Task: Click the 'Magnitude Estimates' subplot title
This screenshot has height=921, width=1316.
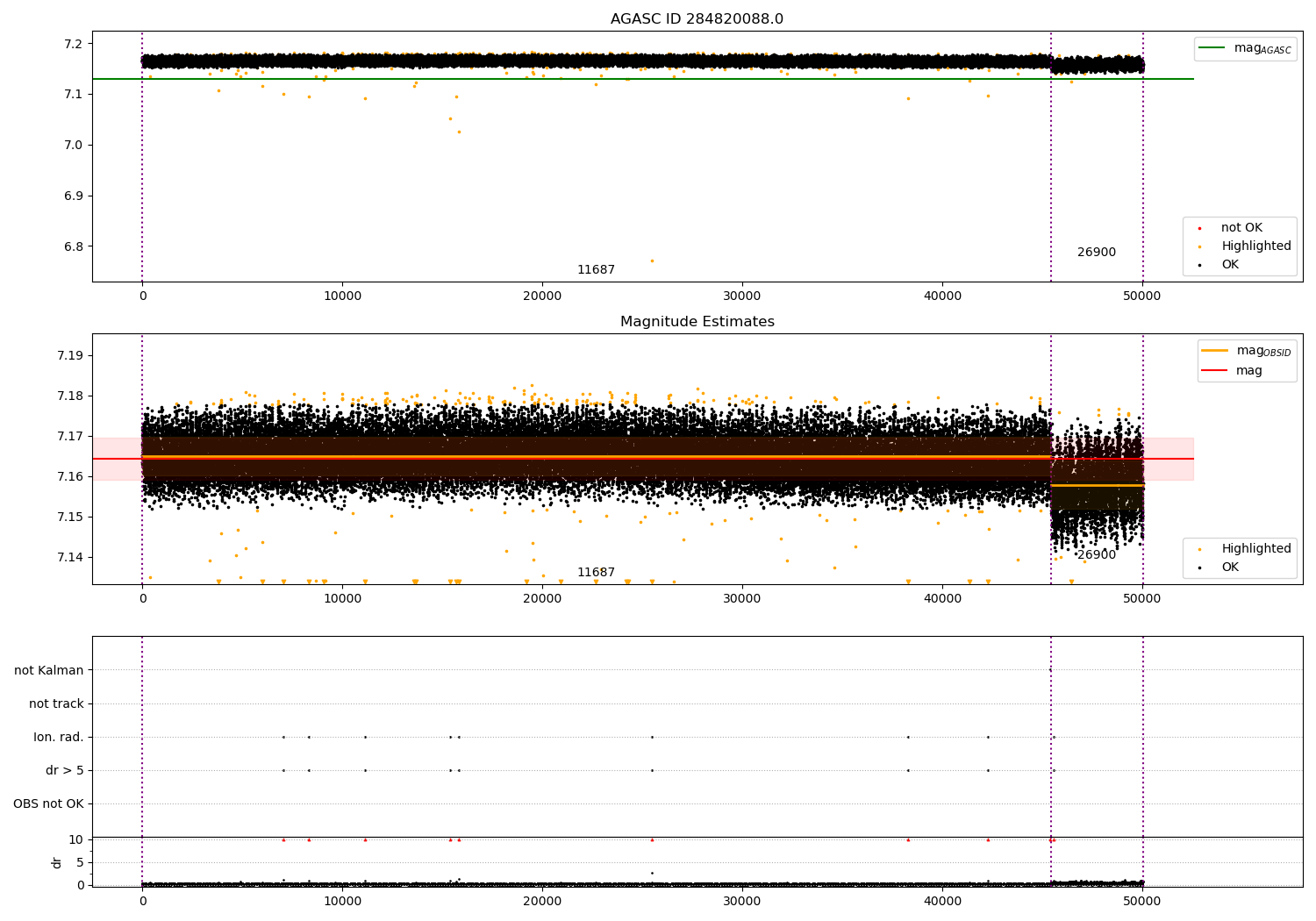Action: coord(697,322)
